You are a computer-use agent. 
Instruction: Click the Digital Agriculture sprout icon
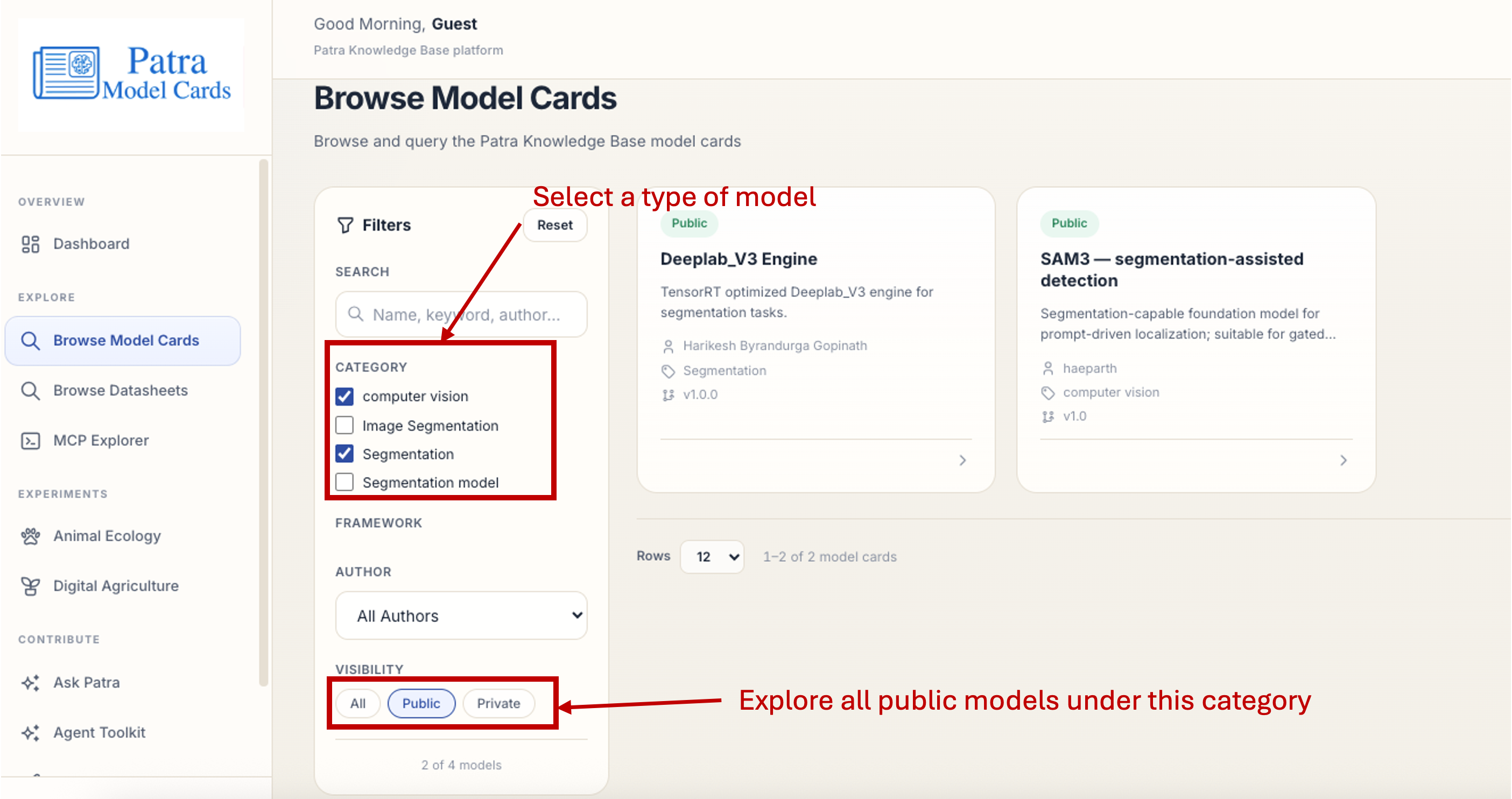pyautogui.click(x=31, y=586)
